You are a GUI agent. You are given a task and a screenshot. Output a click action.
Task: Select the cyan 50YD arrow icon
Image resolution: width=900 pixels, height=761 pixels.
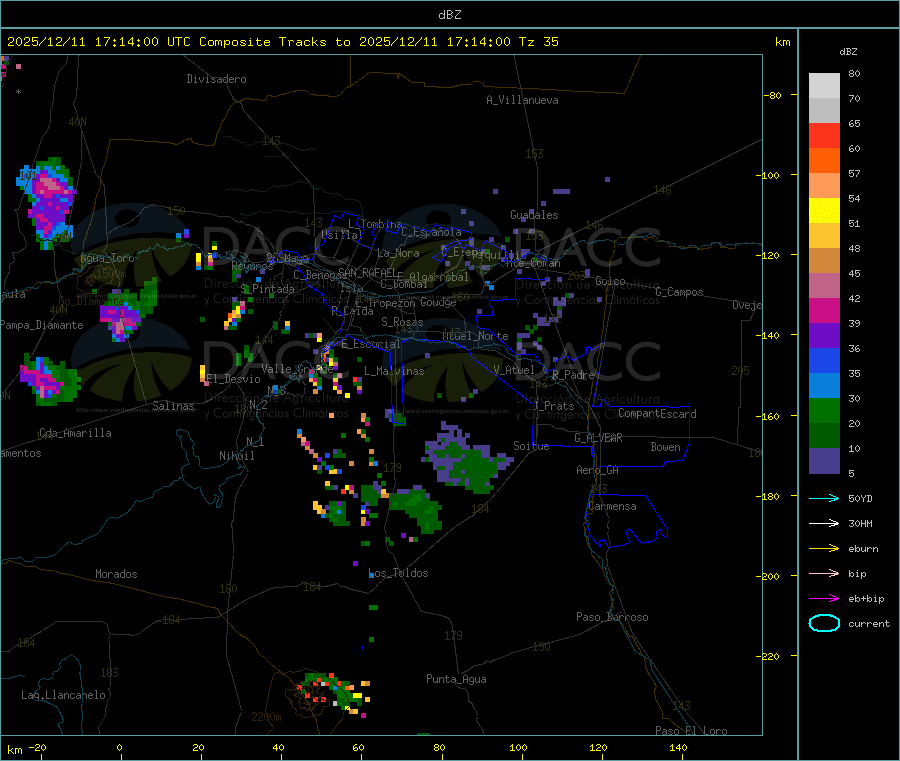click(824, 498)
